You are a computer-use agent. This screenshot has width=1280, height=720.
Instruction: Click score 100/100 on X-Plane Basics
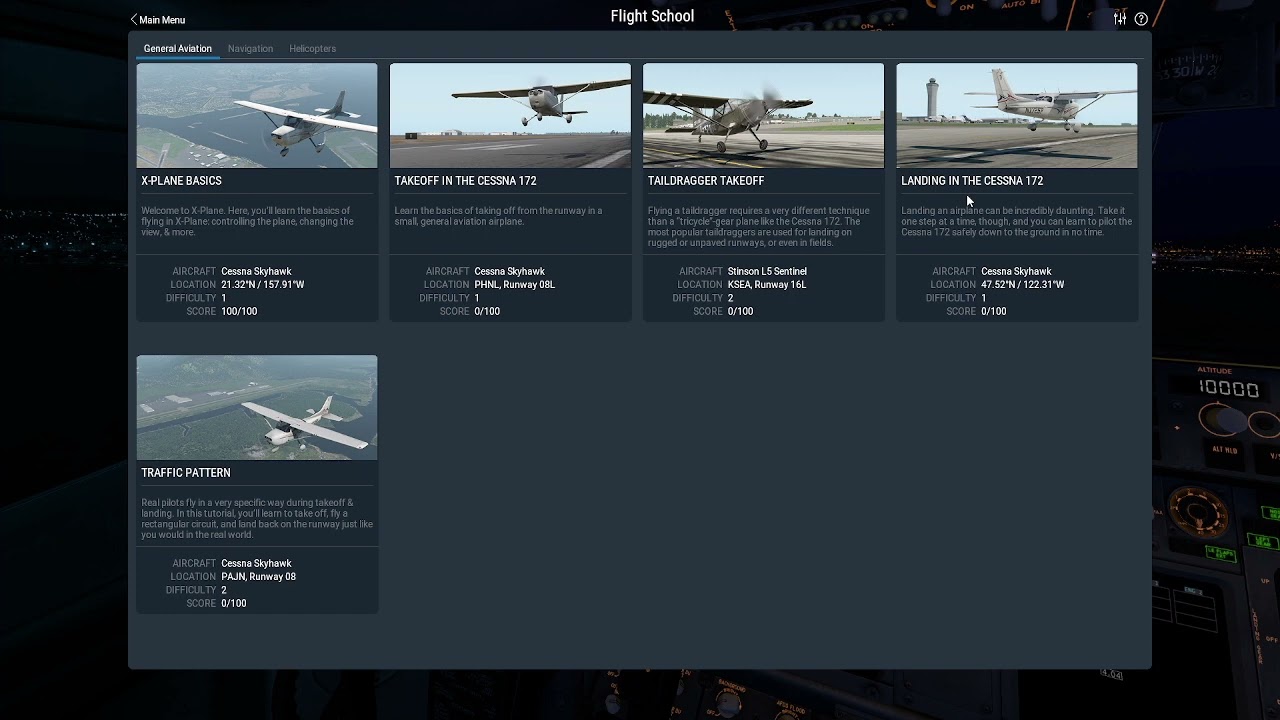click(239, 311)
